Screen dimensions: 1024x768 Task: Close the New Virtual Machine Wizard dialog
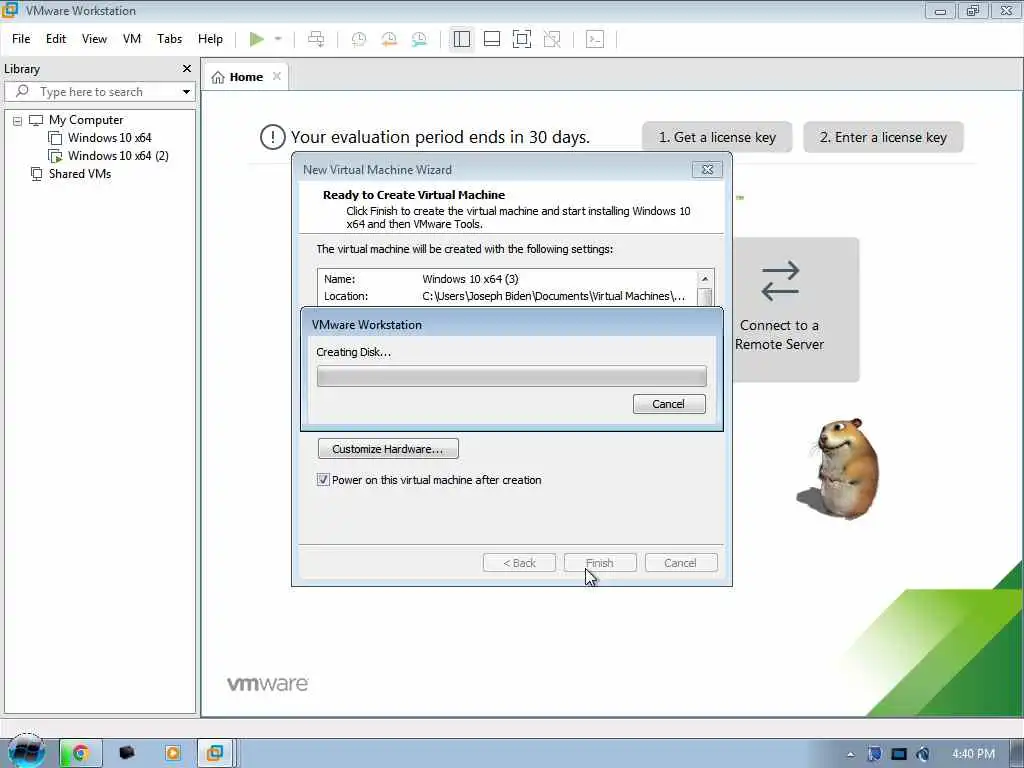tap(707, 170)
